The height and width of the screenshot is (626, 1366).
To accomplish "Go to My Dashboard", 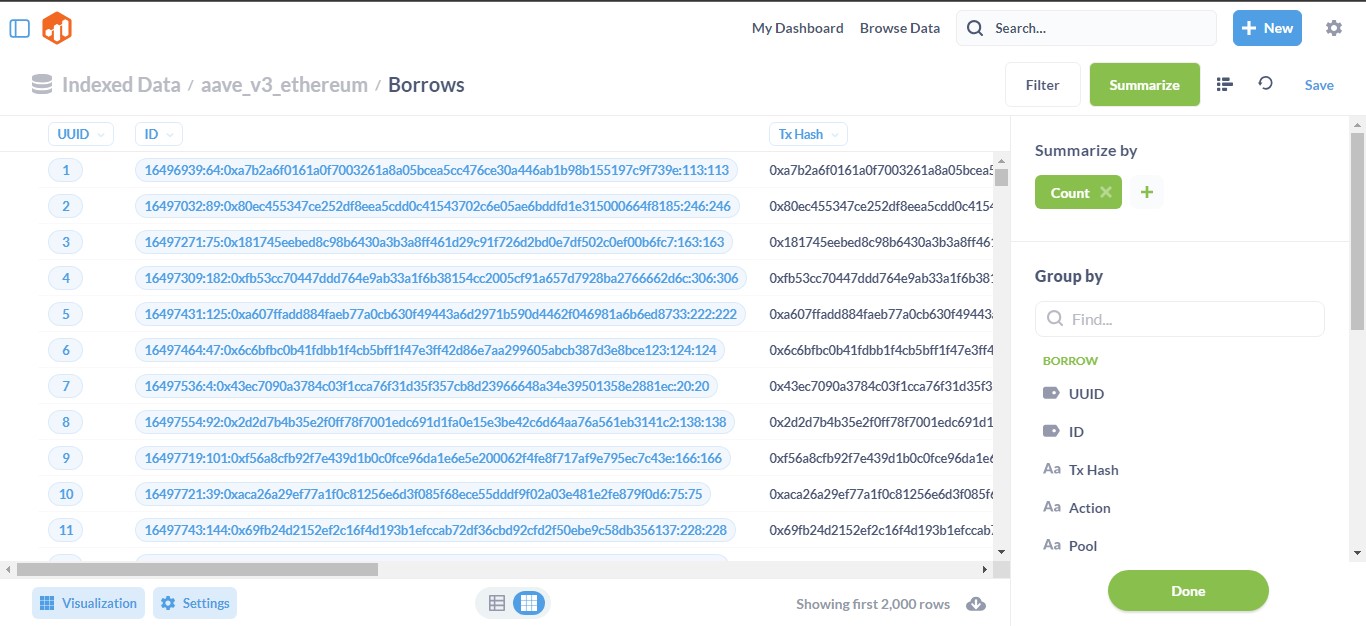I will coord(797,28).
